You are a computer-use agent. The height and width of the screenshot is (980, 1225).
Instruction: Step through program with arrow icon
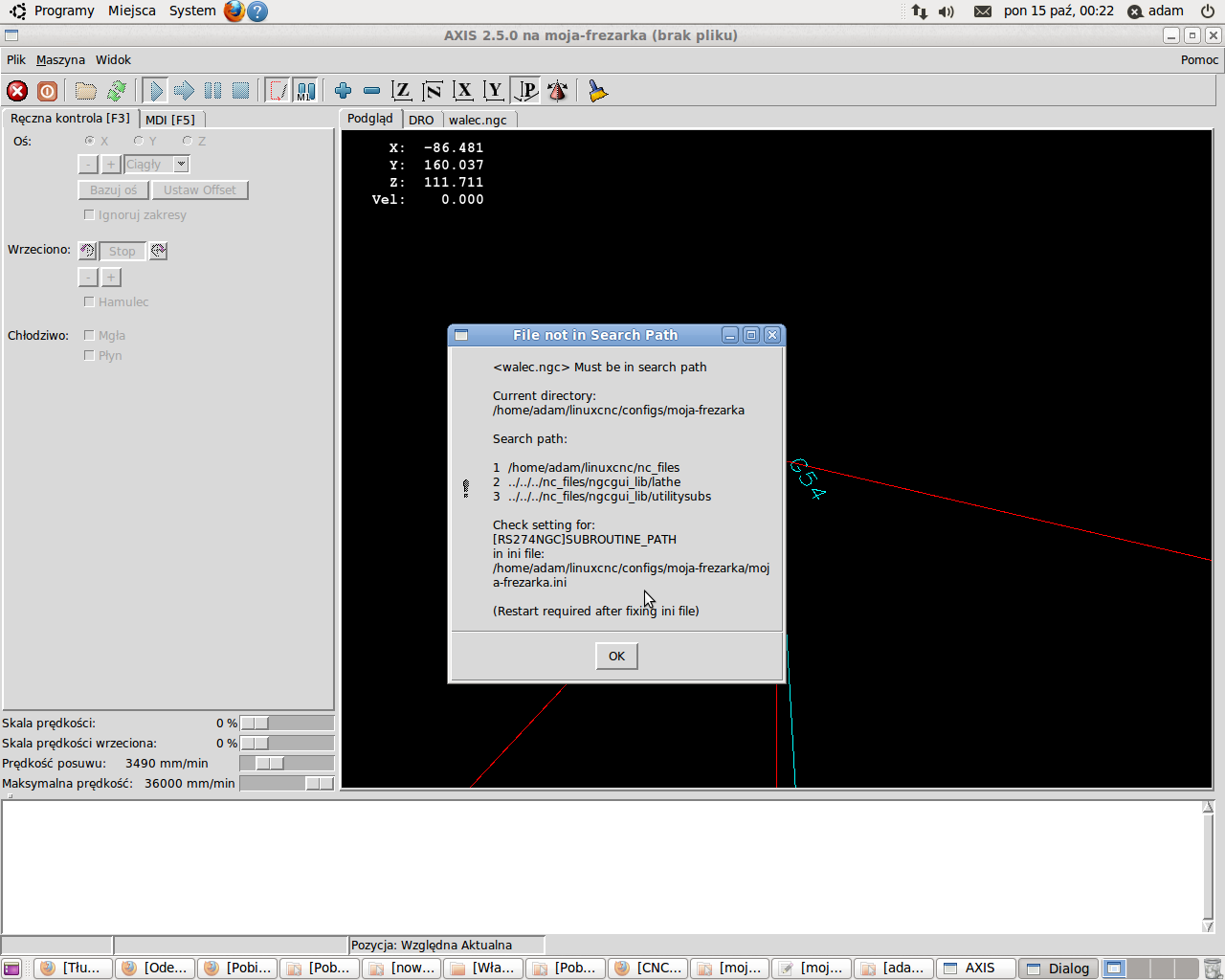pyautogui.click(x=184, y=91)
